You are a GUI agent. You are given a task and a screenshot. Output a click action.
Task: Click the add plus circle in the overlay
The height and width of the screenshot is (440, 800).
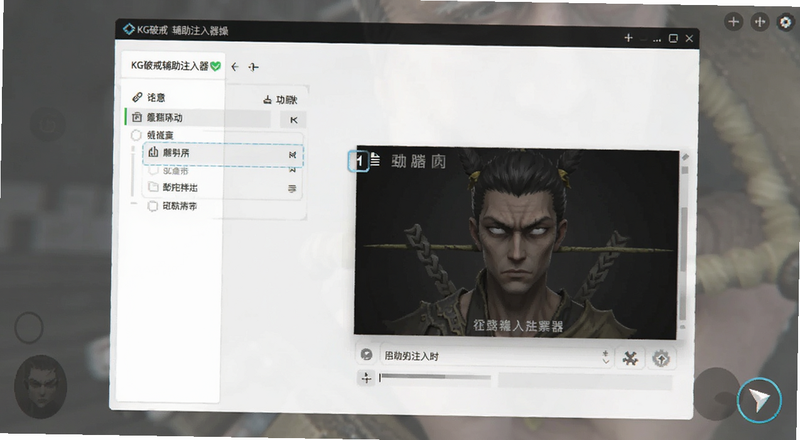tap(734, 21)
